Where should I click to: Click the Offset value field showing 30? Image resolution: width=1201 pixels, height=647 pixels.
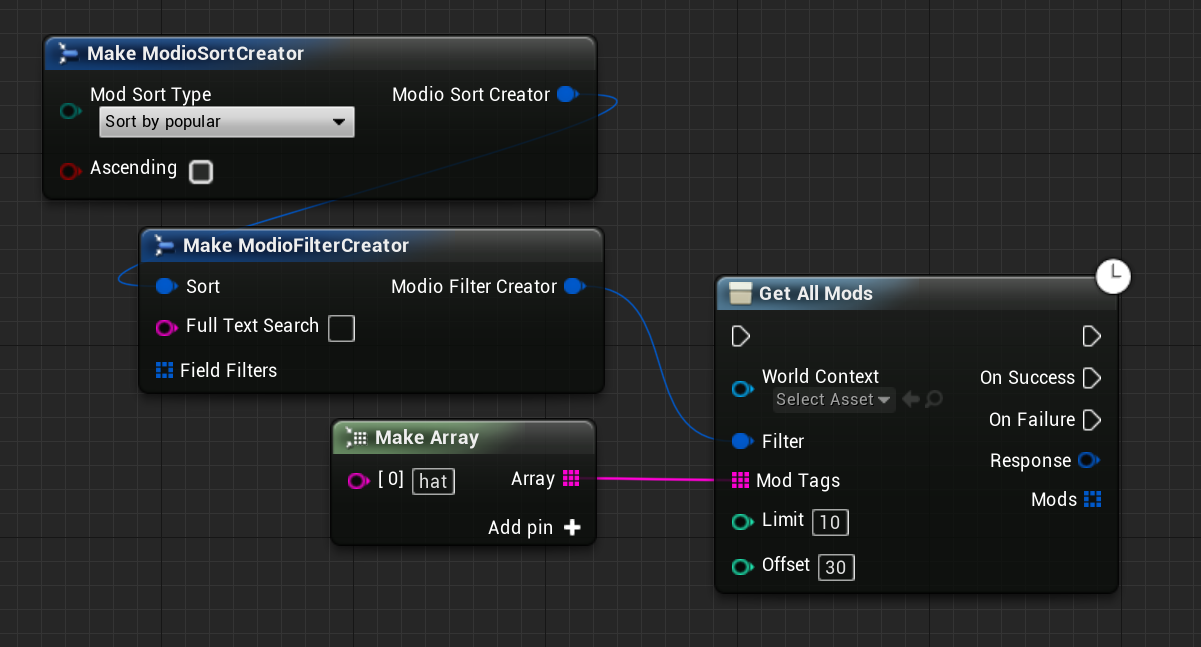coord(836,568)
